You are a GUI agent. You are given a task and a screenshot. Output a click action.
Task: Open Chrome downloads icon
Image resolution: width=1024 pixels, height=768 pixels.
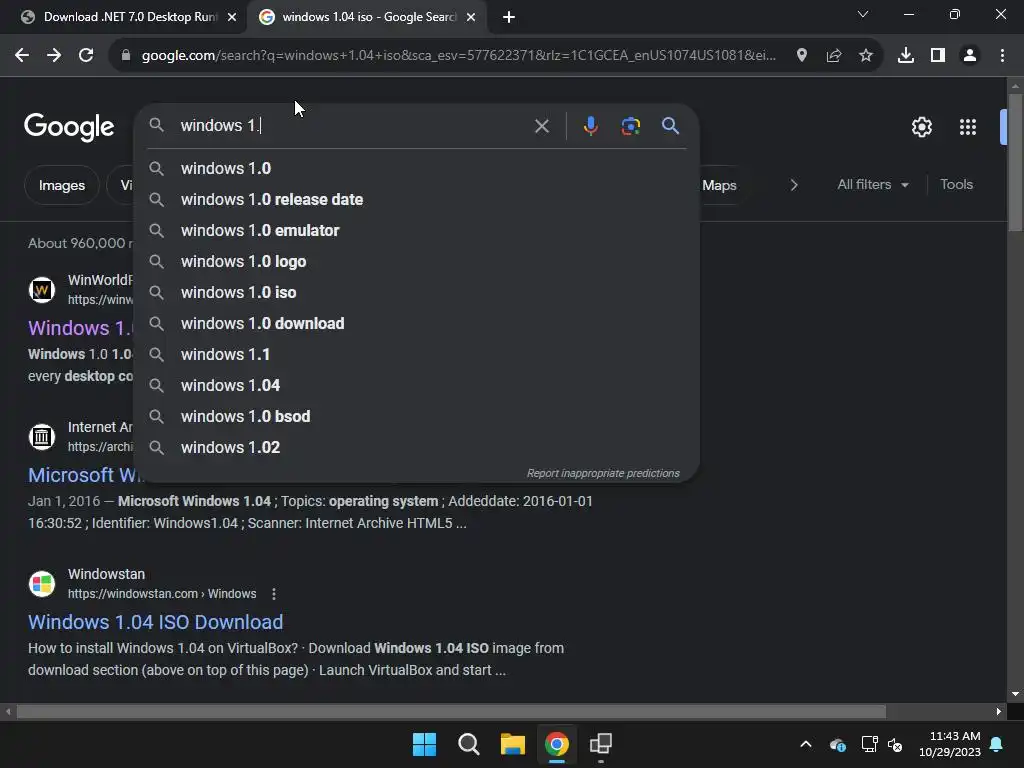click(906, 56)
